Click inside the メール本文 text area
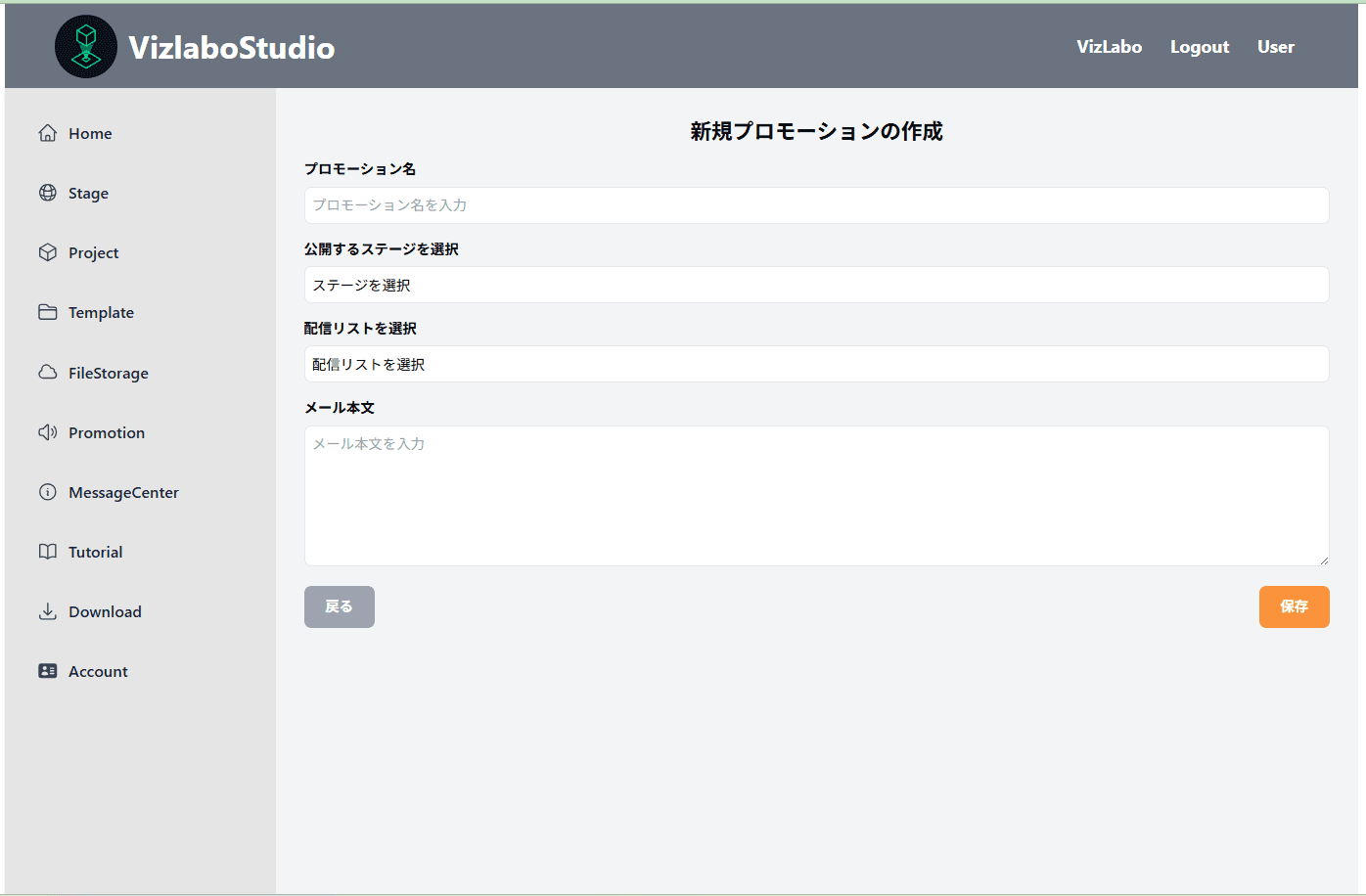 (816, 496)
